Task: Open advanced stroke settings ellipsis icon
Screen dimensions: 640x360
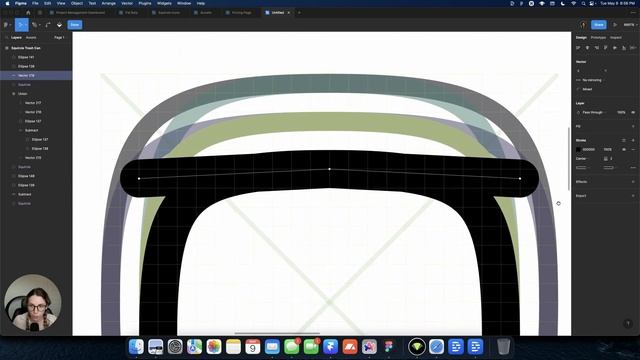Action: (x=633, y=168)
